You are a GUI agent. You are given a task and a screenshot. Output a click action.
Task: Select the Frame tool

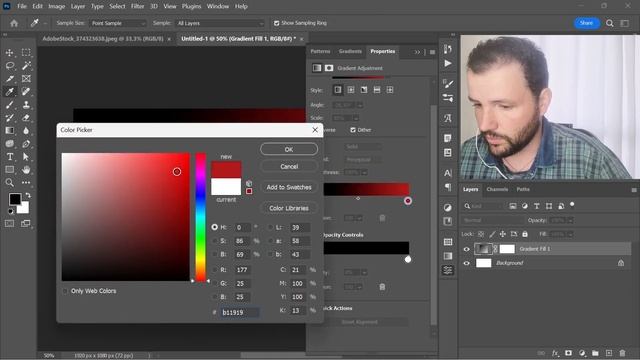click(26, 79)
